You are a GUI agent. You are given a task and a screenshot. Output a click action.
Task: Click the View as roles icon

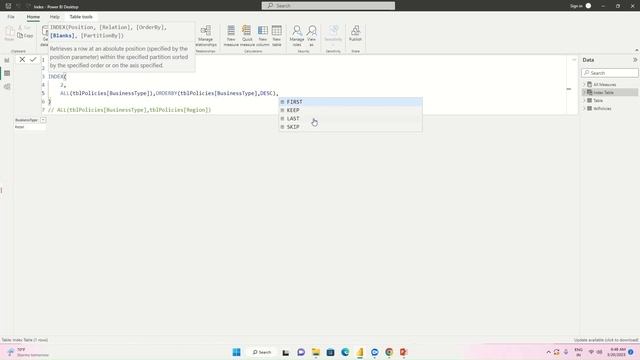pos(311,36)
